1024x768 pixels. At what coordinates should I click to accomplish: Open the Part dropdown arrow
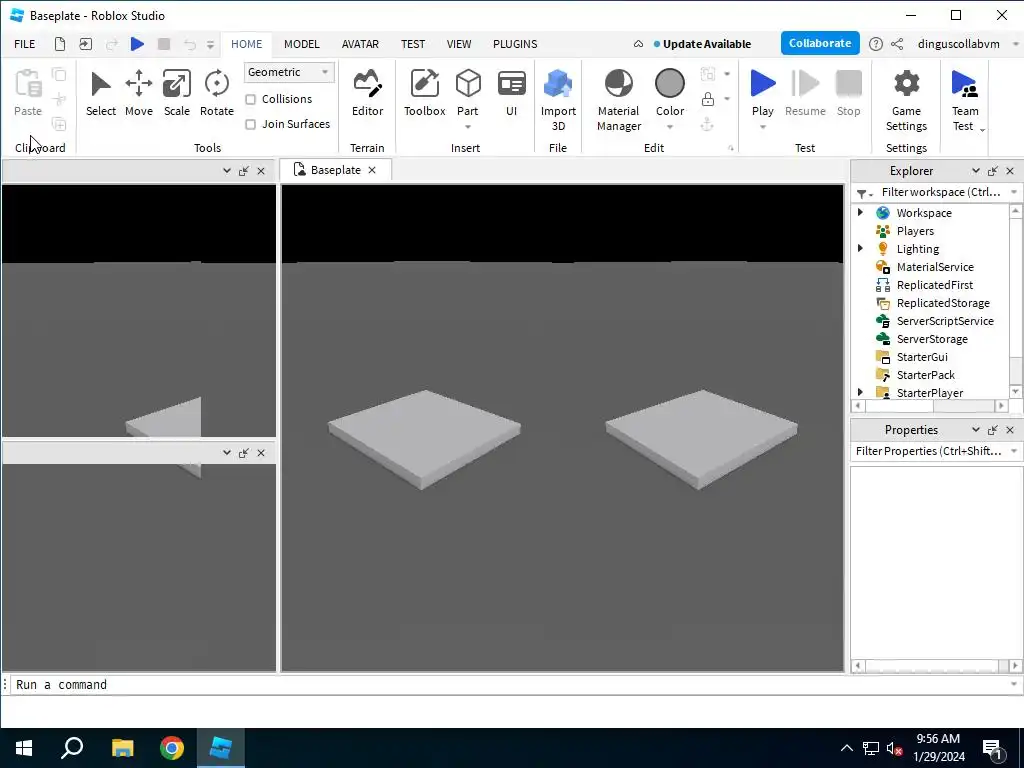(468, 127)
